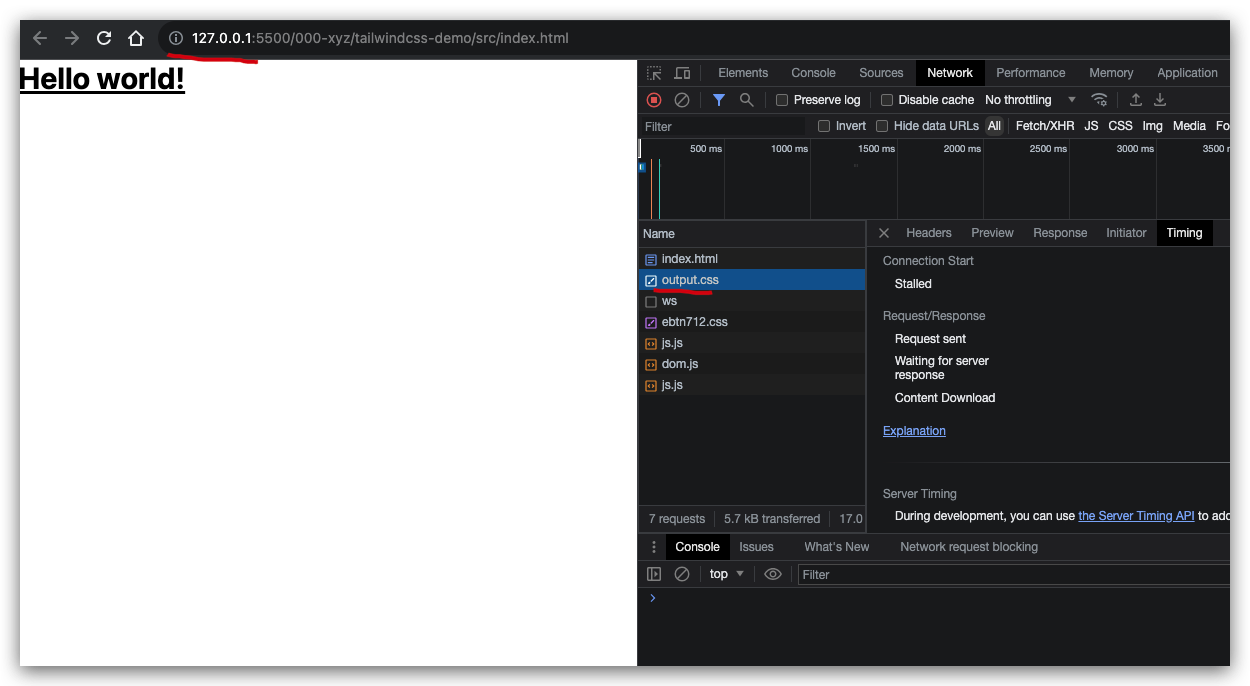Screen dimensions: 1250x686
Task: Reload the page with the refresh icon
Action: pyautogui.click(x=104, y=38)
